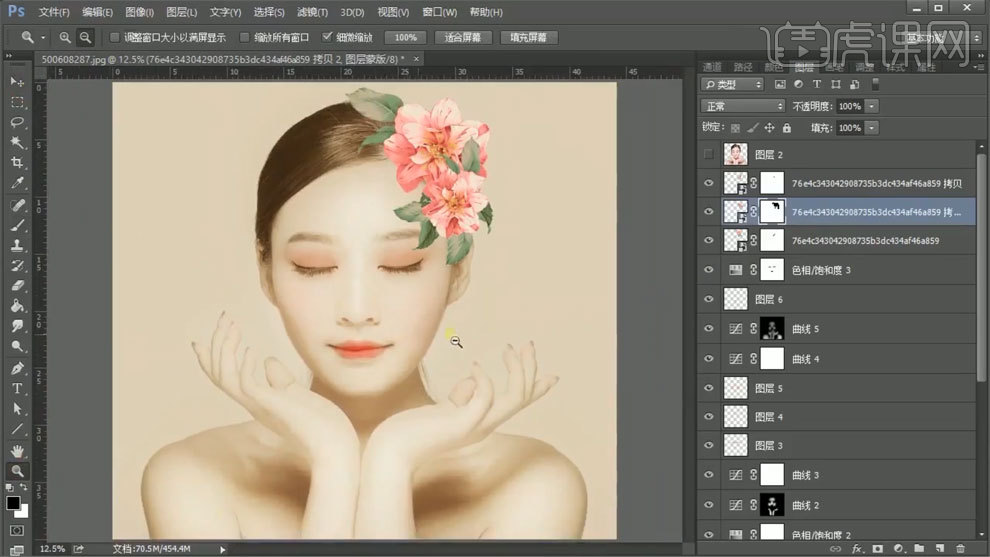Show hidden layer 图层 2

709,155
